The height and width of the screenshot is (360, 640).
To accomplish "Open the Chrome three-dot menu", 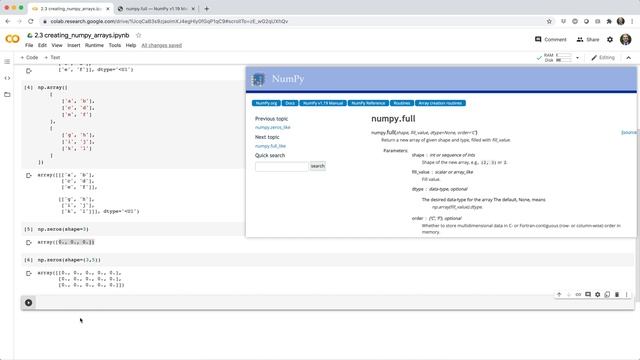I will click(x=632, y=21).
